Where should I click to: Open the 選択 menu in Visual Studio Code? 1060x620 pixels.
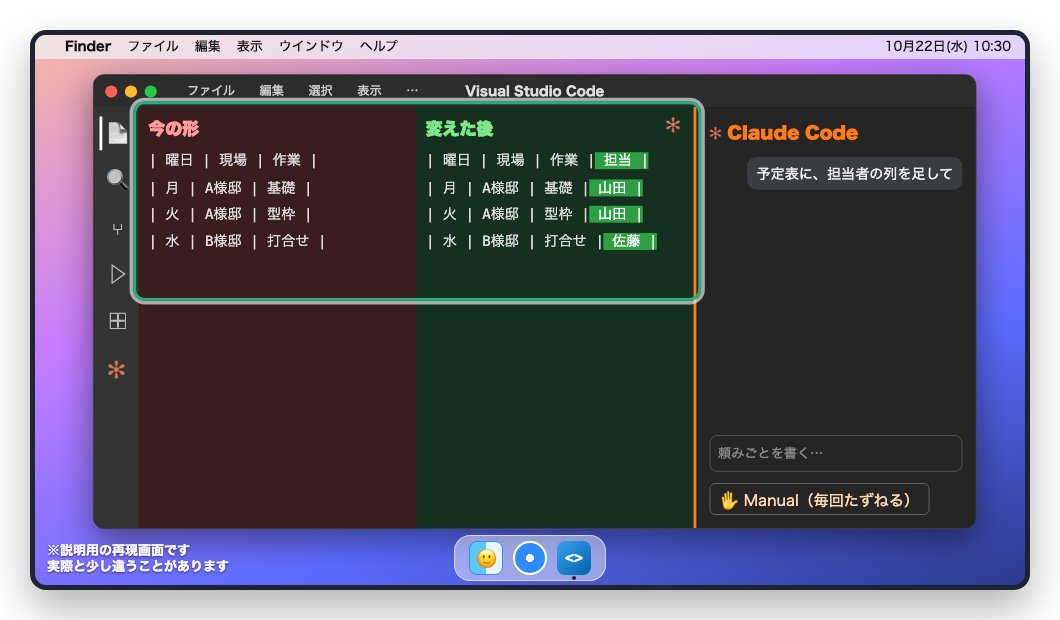point(320,91)
